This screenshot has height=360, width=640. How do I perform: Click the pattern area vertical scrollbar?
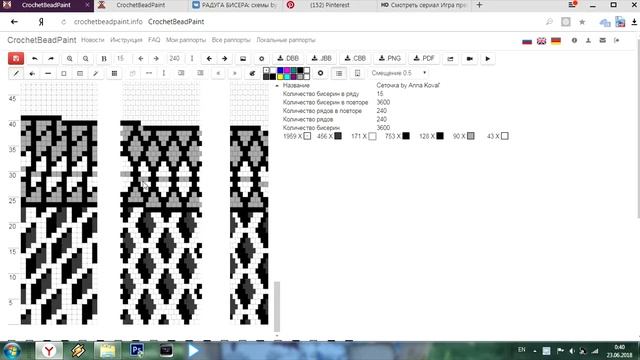click(277, 307)
